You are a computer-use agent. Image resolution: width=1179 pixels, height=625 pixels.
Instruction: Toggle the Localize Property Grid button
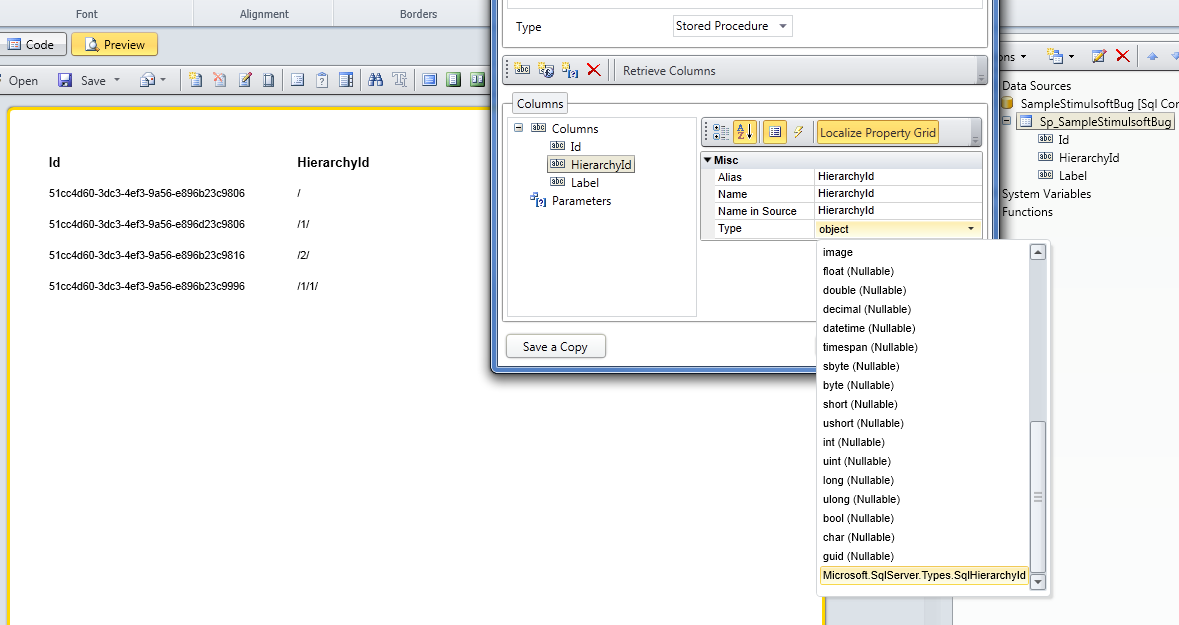pyautogui.click(x=877, y=132)
